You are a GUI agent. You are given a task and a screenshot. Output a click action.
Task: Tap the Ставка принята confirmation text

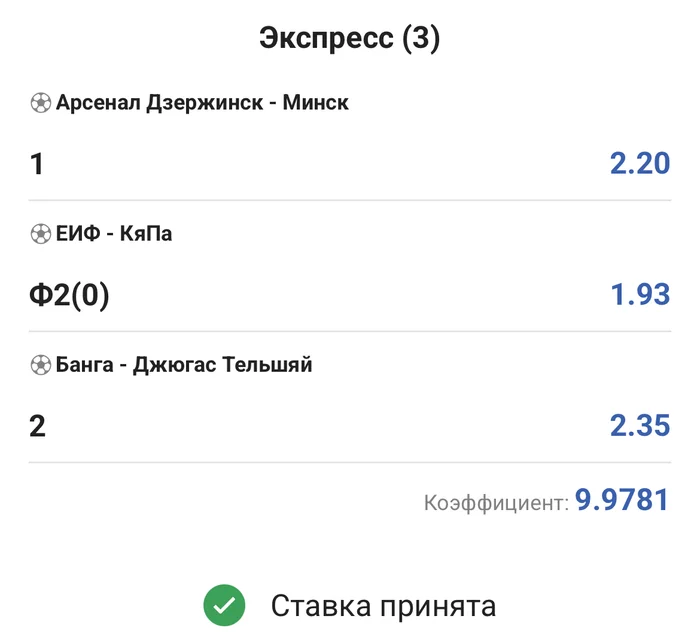tap(383, 605)
